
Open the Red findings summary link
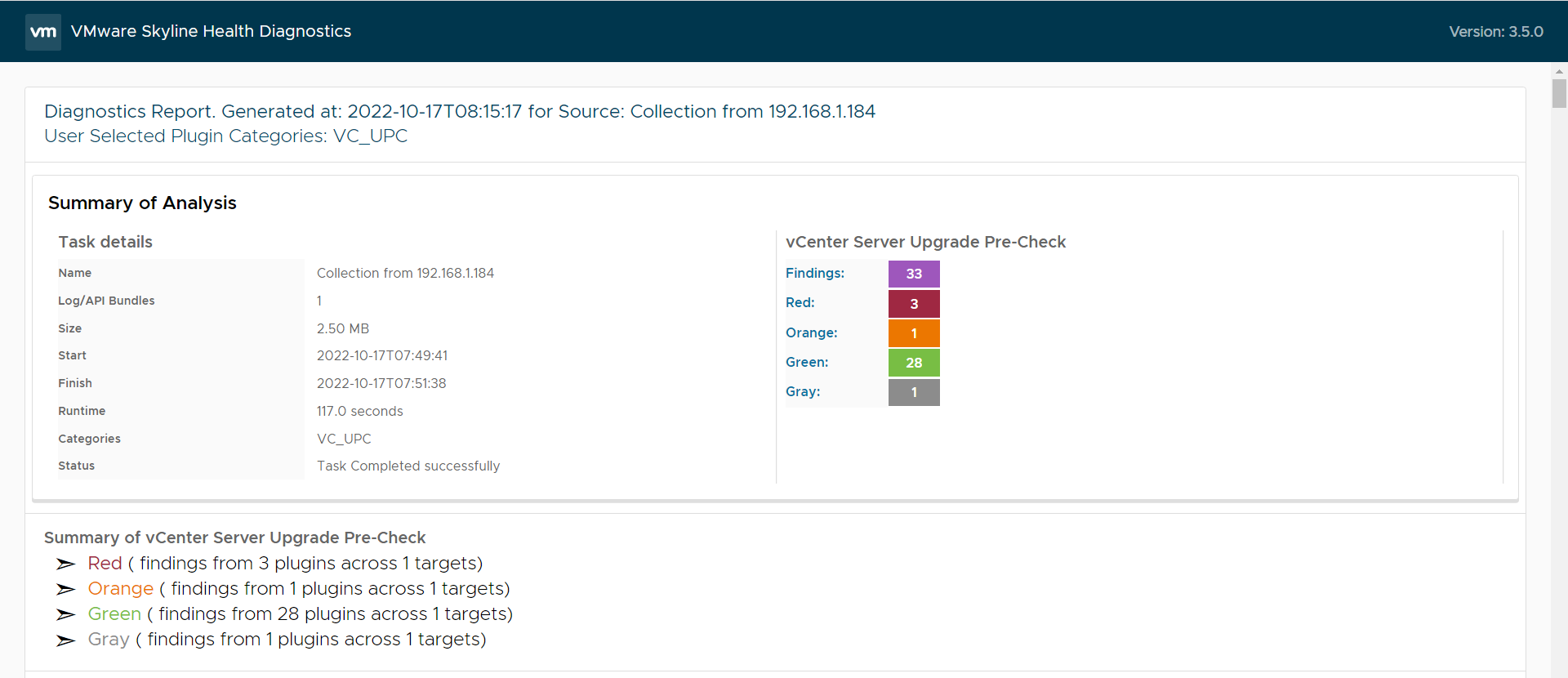105,564
